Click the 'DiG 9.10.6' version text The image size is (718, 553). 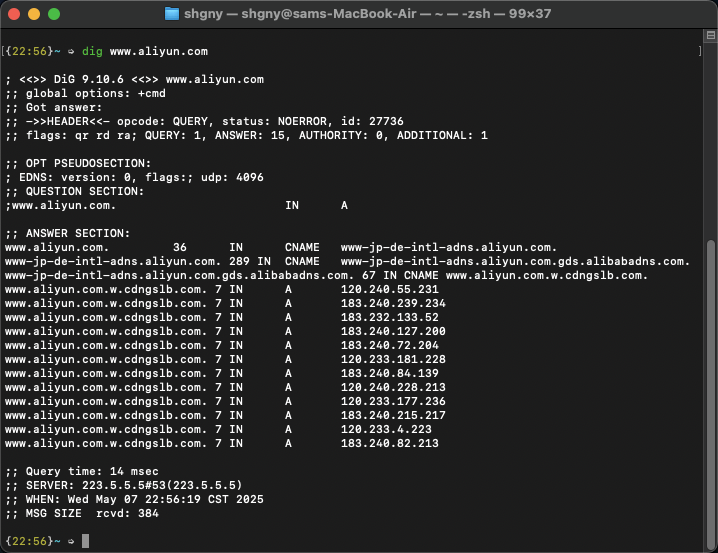[x=89, y=79]
